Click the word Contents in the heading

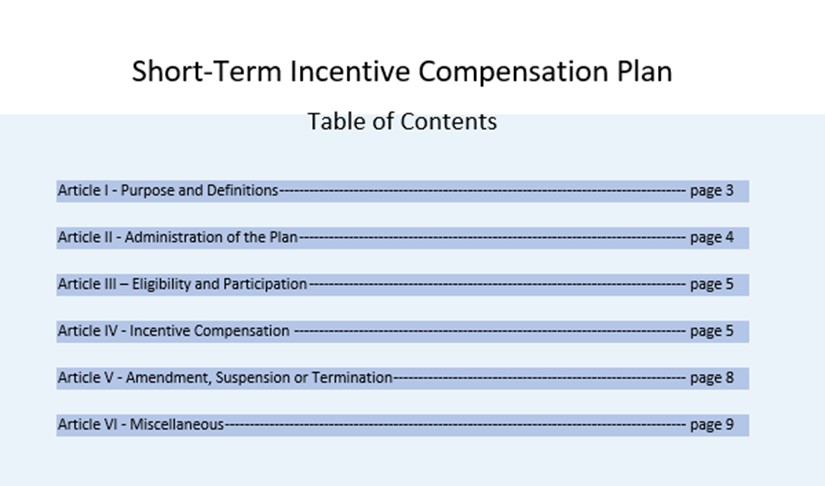[x=448, y=122]
